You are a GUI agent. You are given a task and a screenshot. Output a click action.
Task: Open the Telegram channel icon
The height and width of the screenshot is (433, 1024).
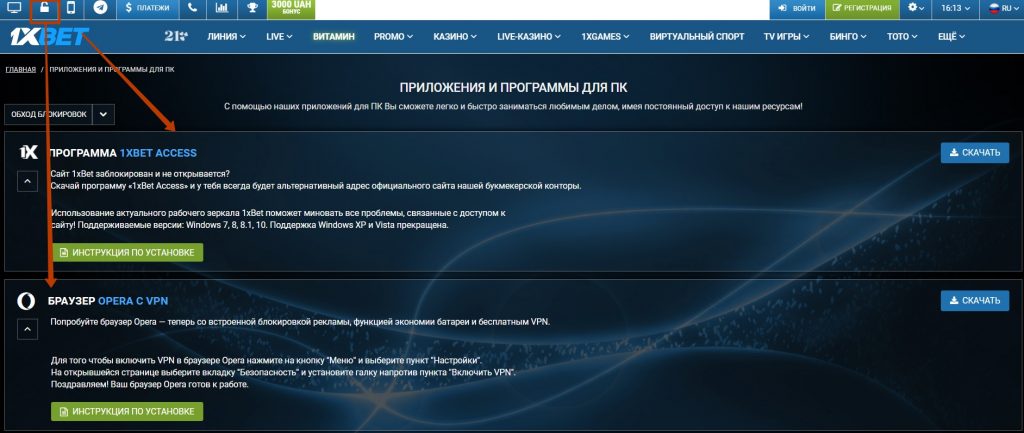(100, 8)
